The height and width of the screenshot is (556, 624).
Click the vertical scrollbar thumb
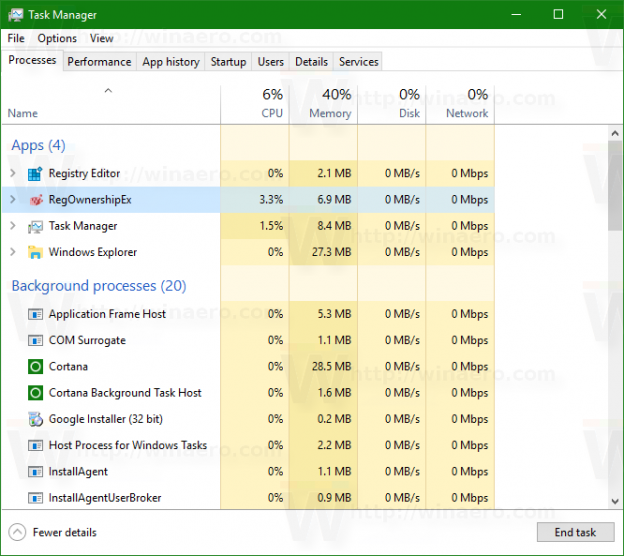(615, 185)
